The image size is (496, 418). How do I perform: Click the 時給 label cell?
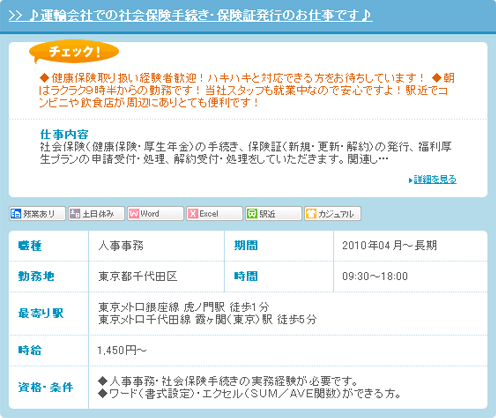(48, 350)
